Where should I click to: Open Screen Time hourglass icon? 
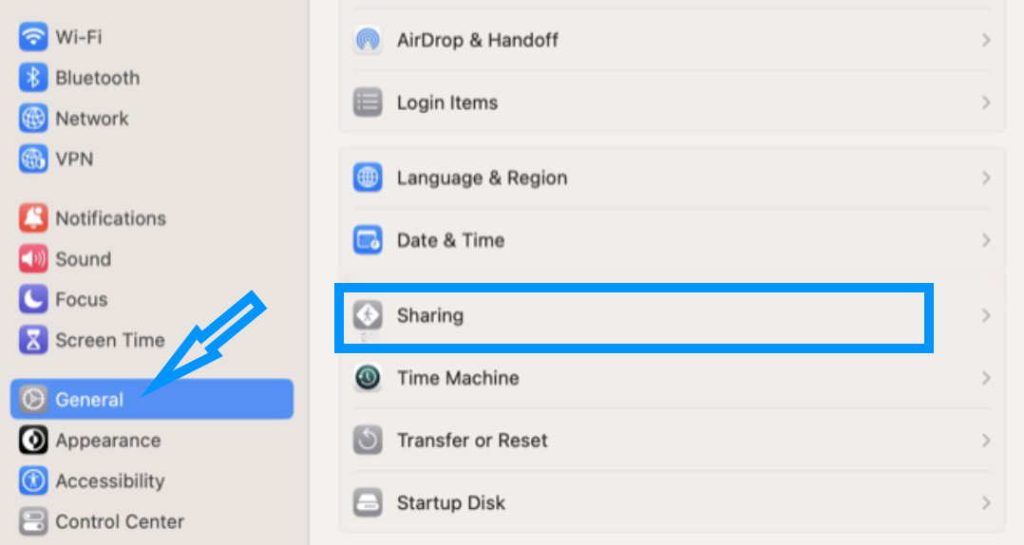33,339
